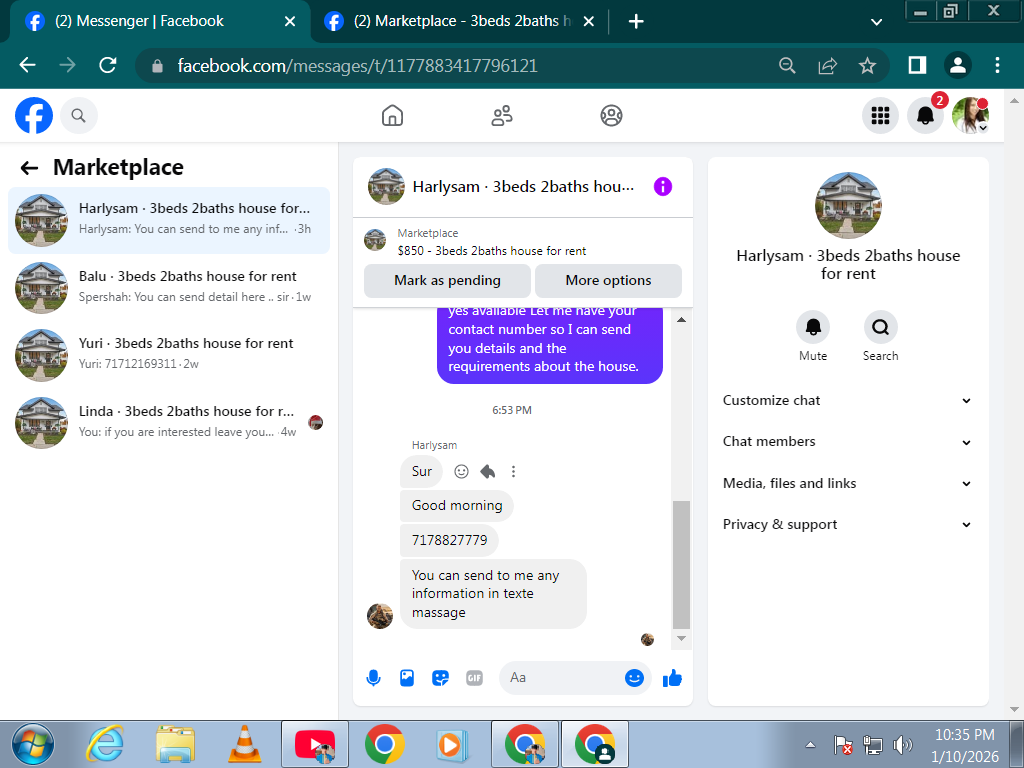Show hidden system tray icons

pyautogui.click(x=810, y=744)
